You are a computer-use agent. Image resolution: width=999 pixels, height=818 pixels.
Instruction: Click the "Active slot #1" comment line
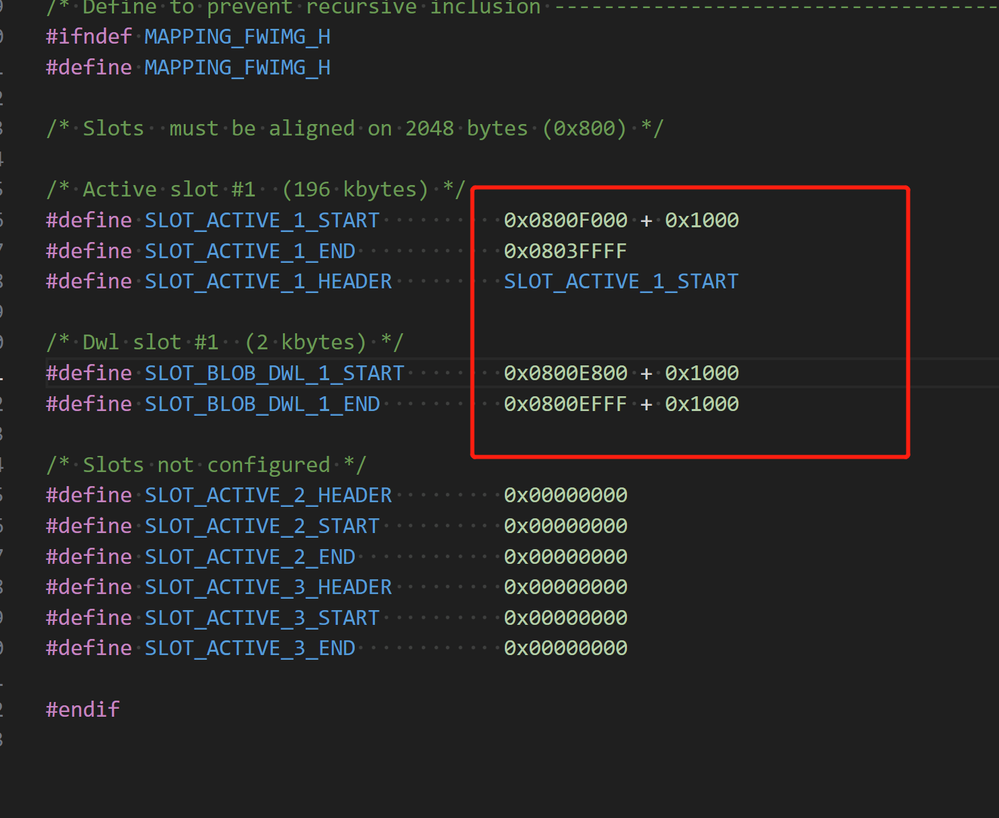coord(256,190)
